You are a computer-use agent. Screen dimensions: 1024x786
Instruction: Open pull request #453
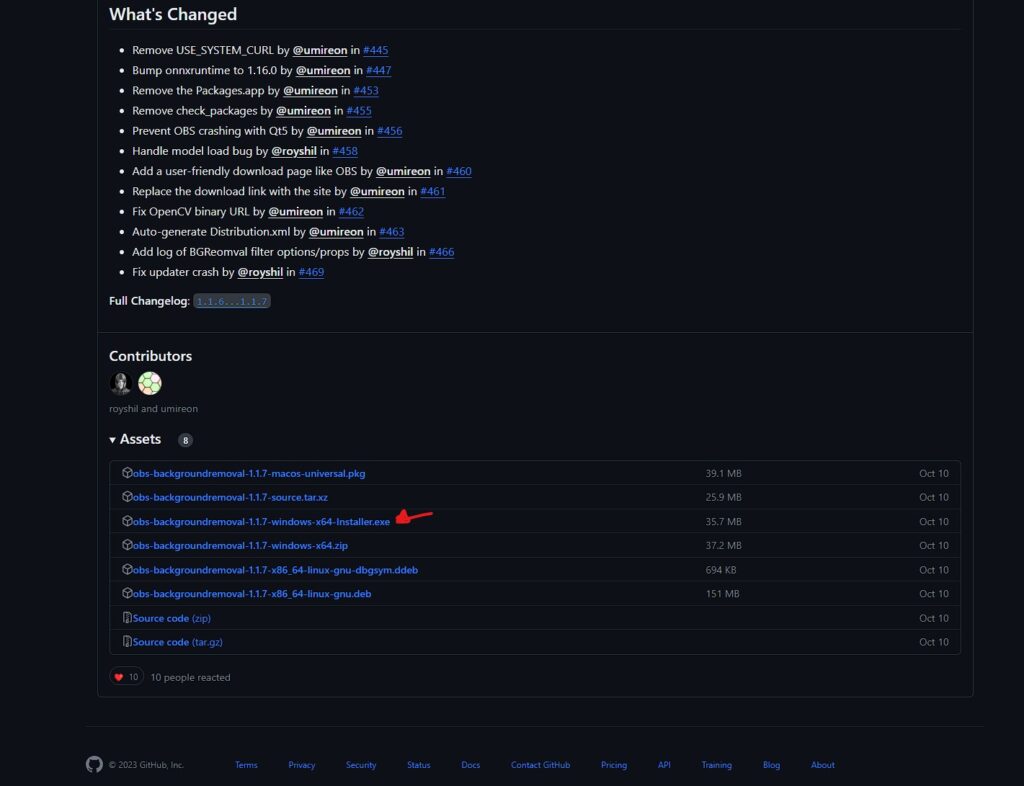(x=366, y=91)
